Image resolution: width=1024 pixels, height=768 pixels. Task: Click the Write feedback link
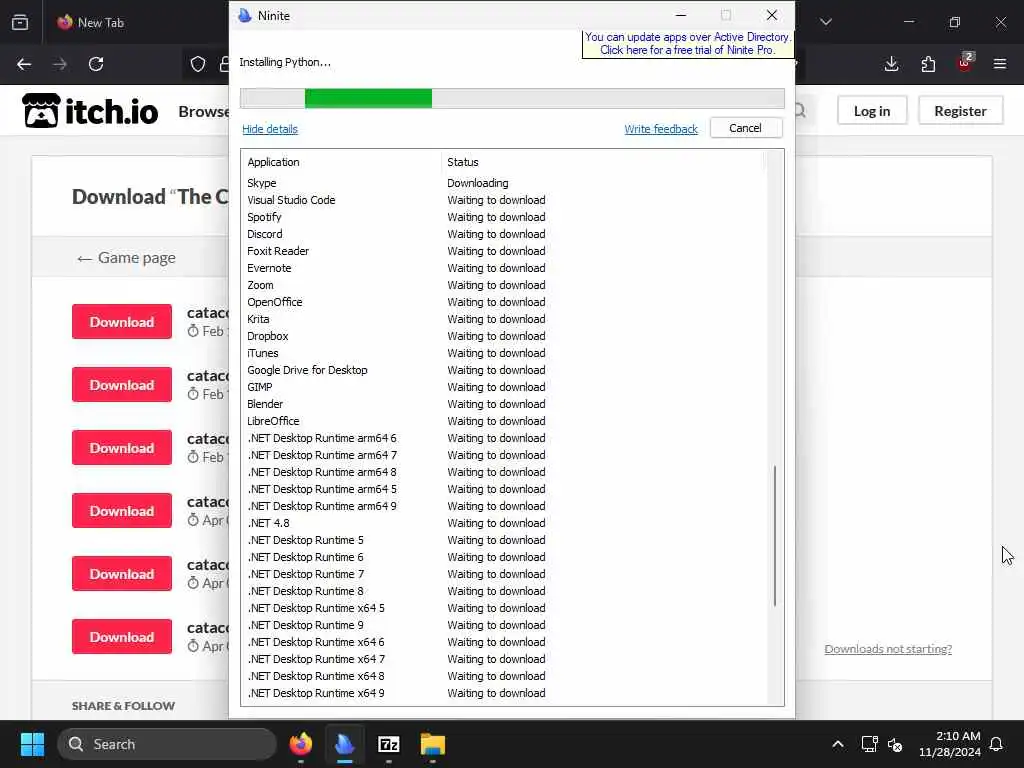661,129
